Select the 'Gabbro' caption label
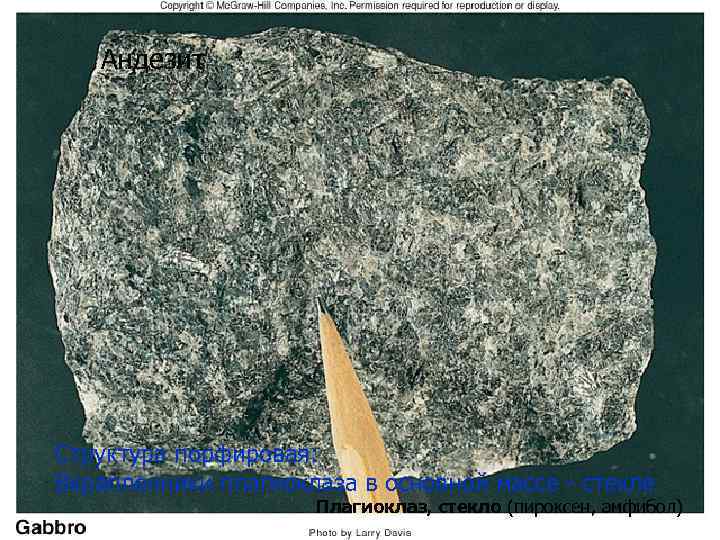This screenshot has width=720, height=540. (51, 527)
